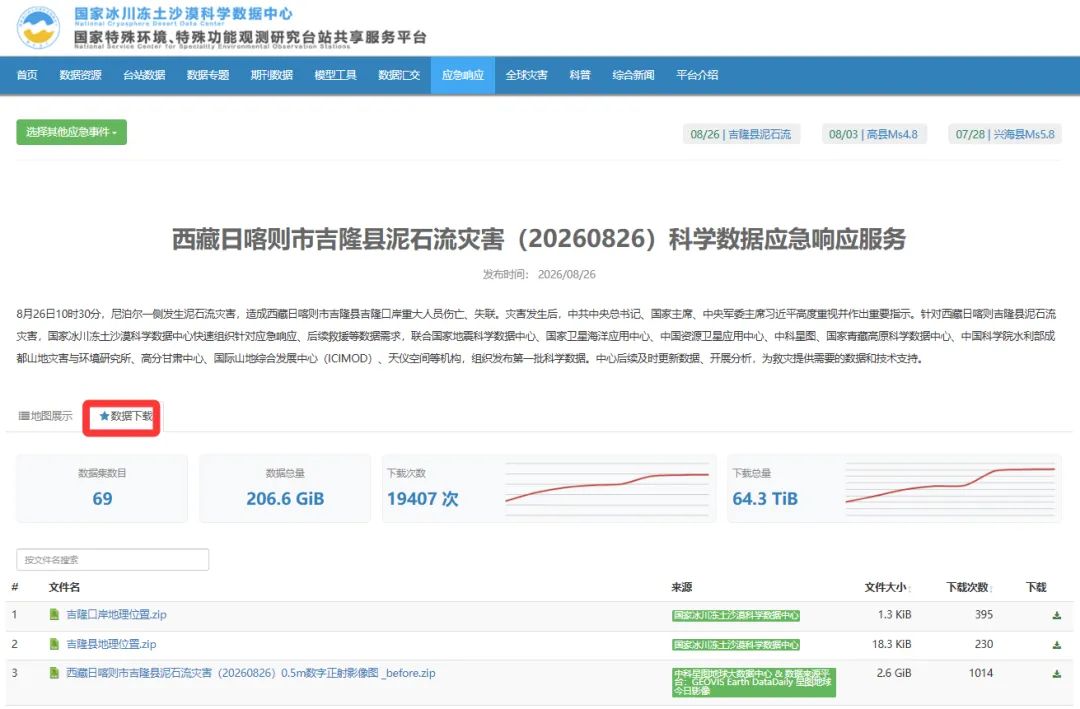Open the 全球灾害 nav item
The width and height of the screenshot is (1080, 709).
[x=526, y=75]
